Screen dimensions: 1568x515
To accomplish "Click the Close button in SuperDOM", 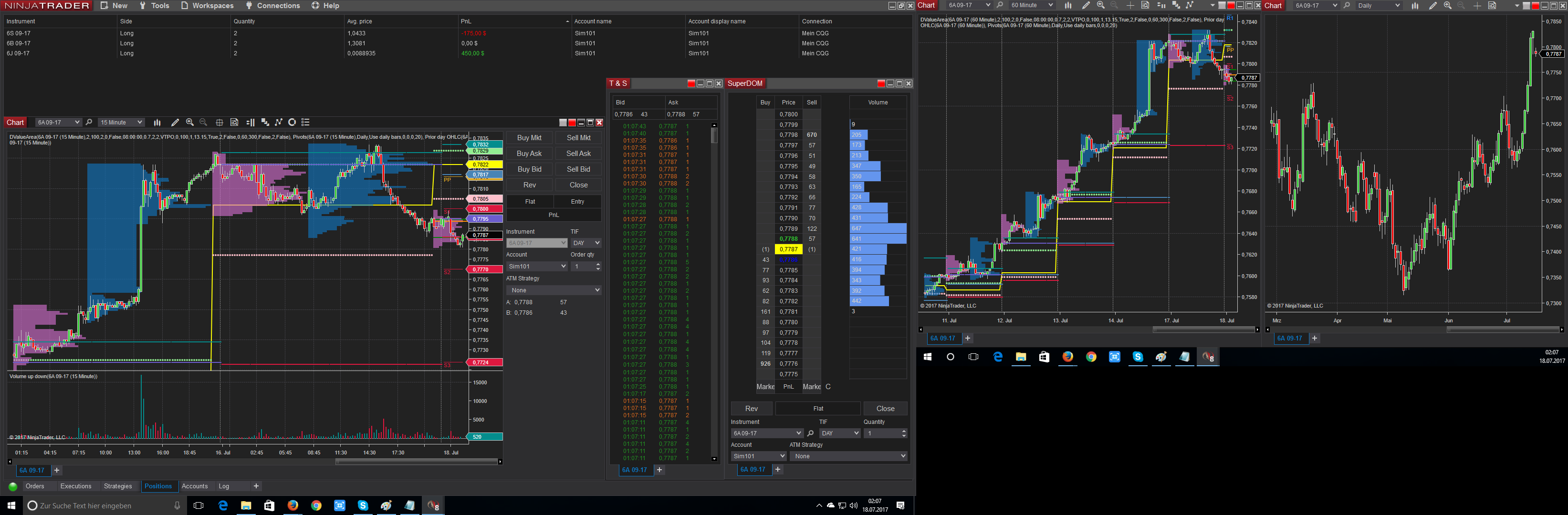I will (x=885, y=409).
